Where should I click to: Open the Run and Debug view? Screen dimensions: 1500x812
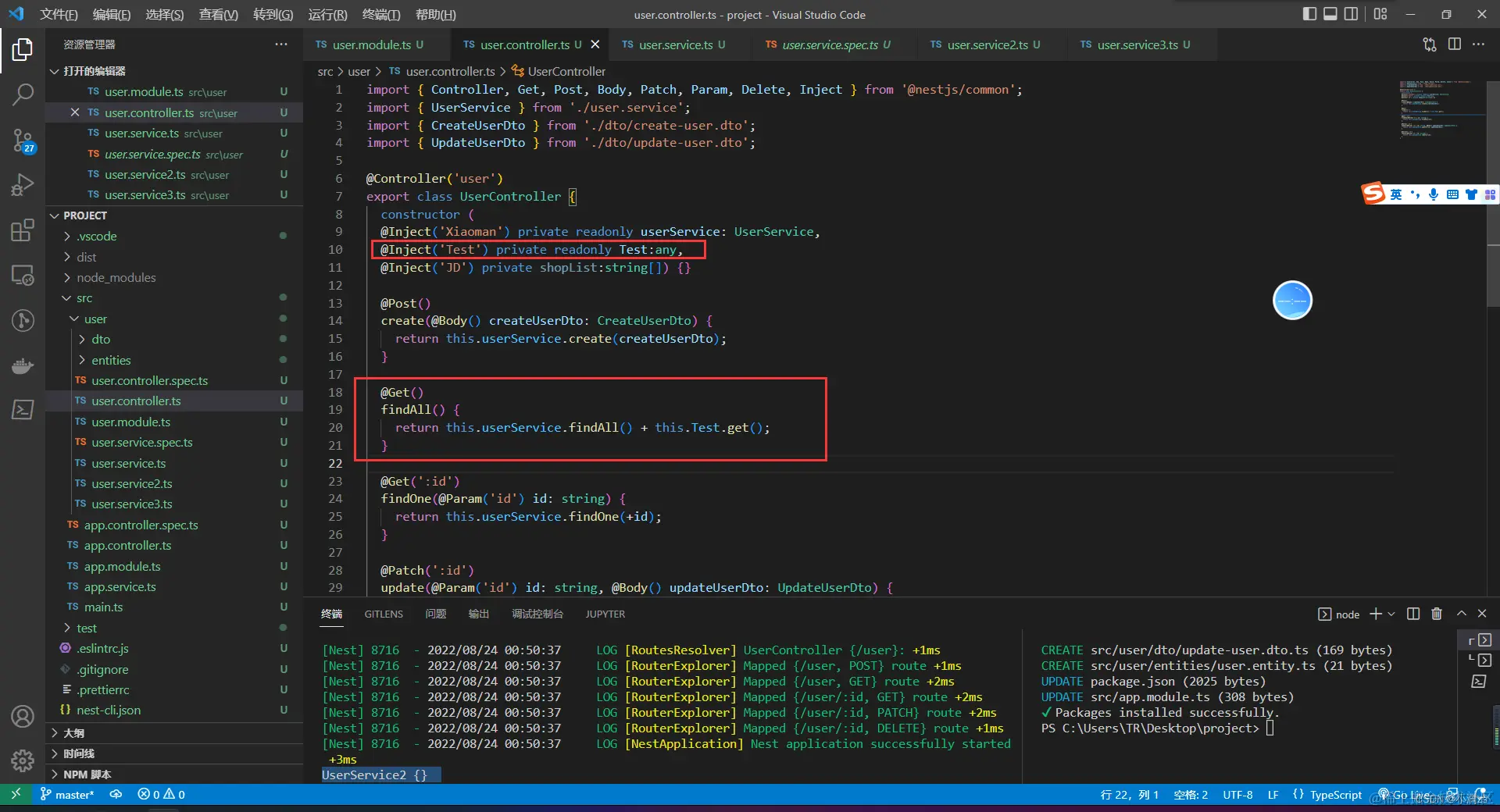pyautogui.click(x=23, y=185)
